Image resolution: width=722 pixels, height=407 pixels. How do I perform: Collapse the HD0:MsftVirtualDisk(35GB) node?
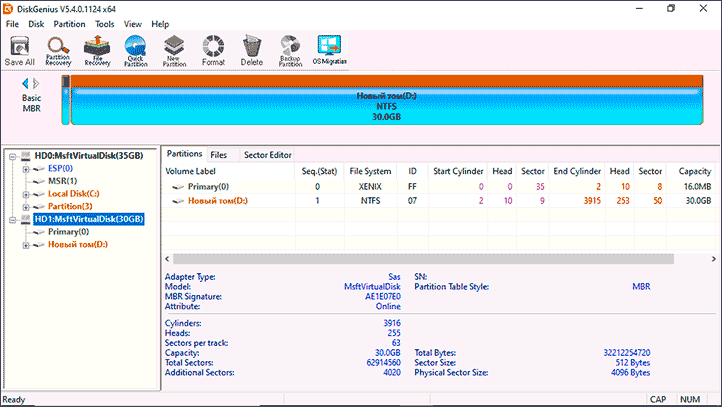point(13,156)
